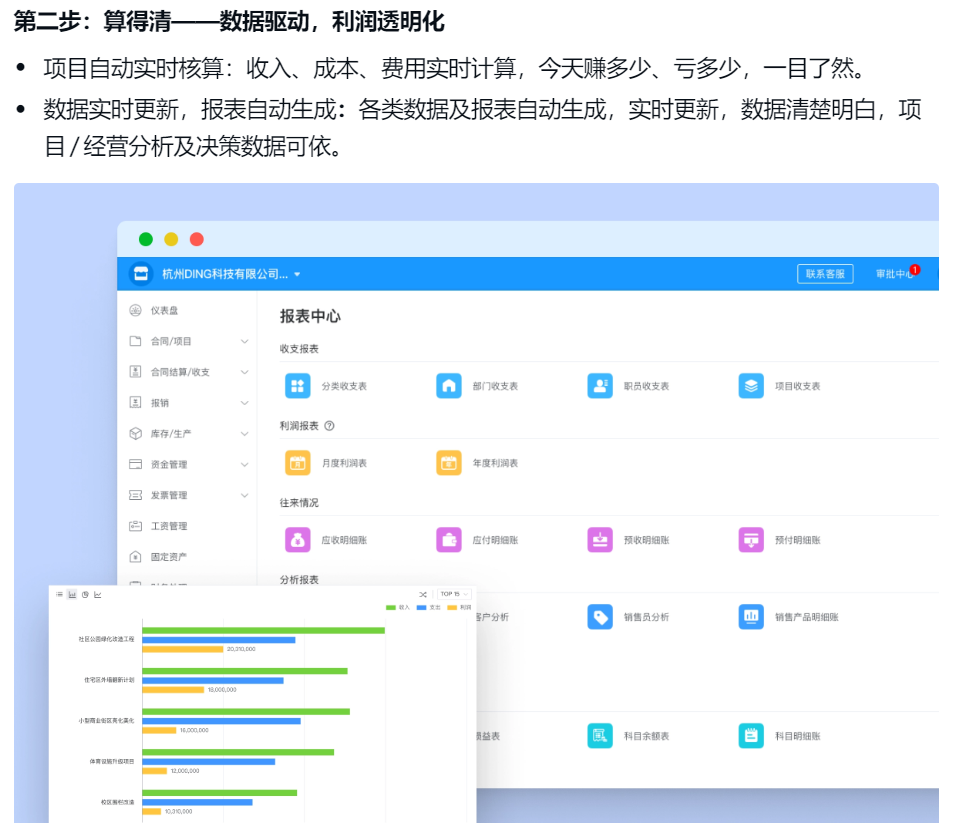Open the 预收明细账 icon

(x=600, y=540)
